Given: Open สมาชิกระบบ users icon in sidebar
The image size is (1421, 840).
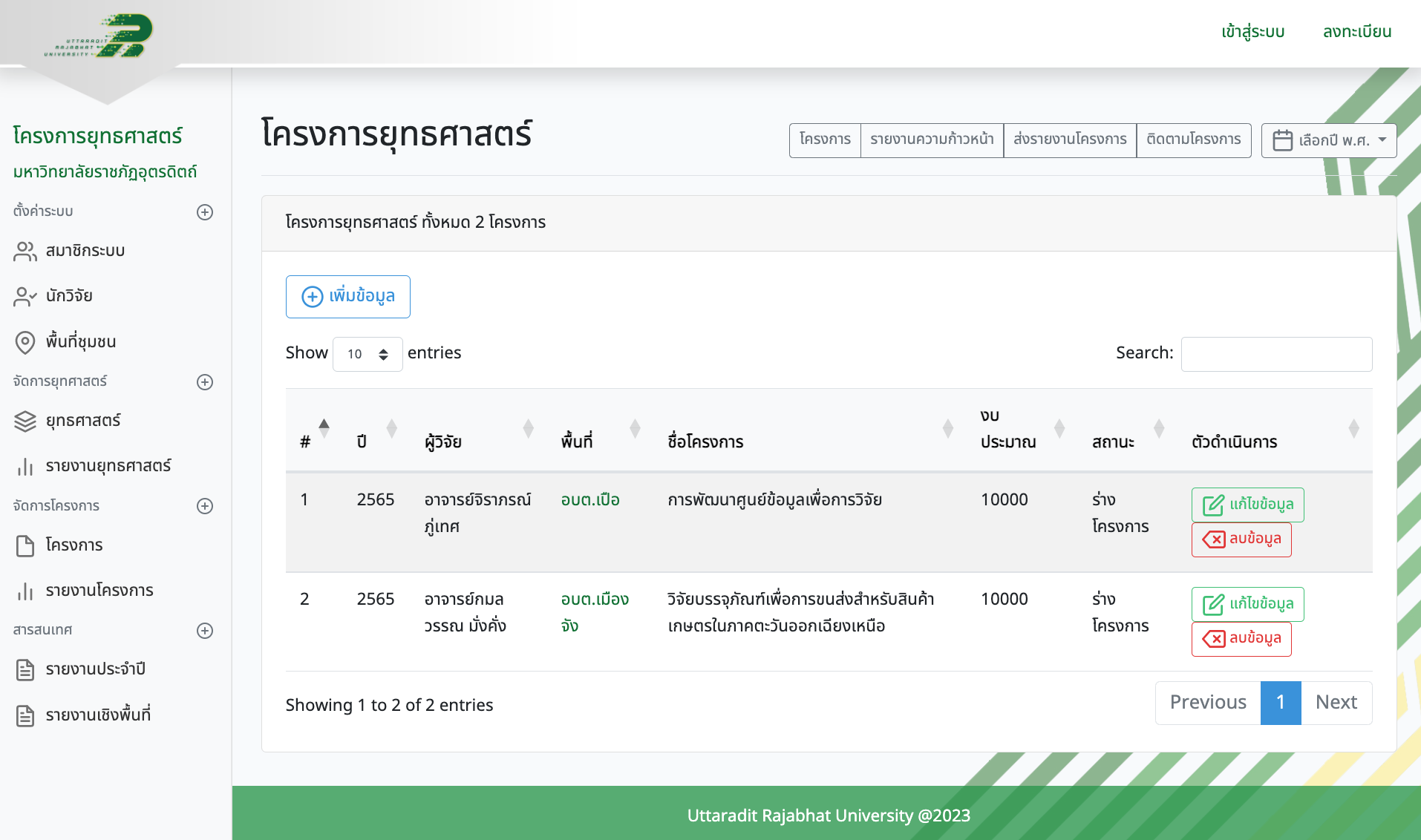Looking at the screenshot, I should coord(24,252).
